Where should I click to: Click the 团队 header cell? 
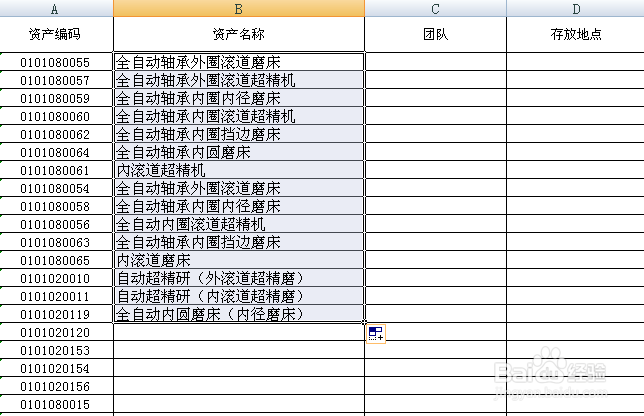pyautogui.click(x=435, y=34)
